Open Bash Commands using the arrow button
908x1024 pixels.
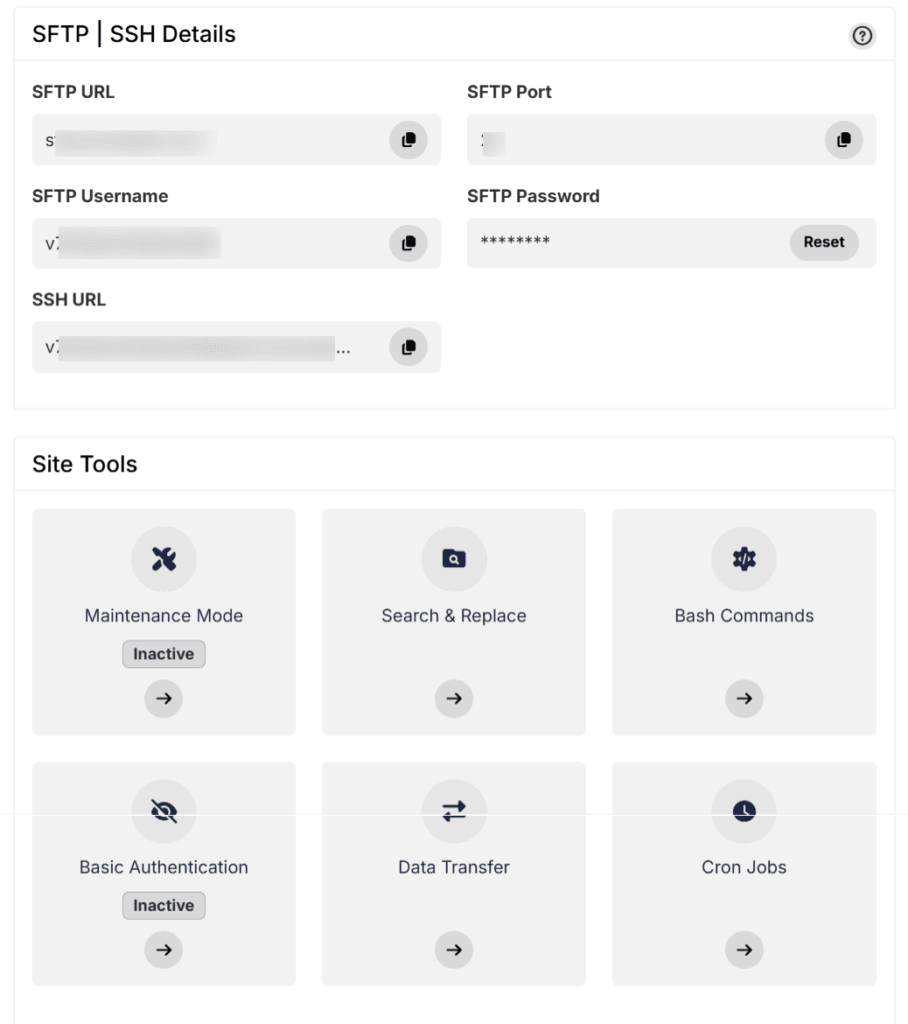point(743,698)
